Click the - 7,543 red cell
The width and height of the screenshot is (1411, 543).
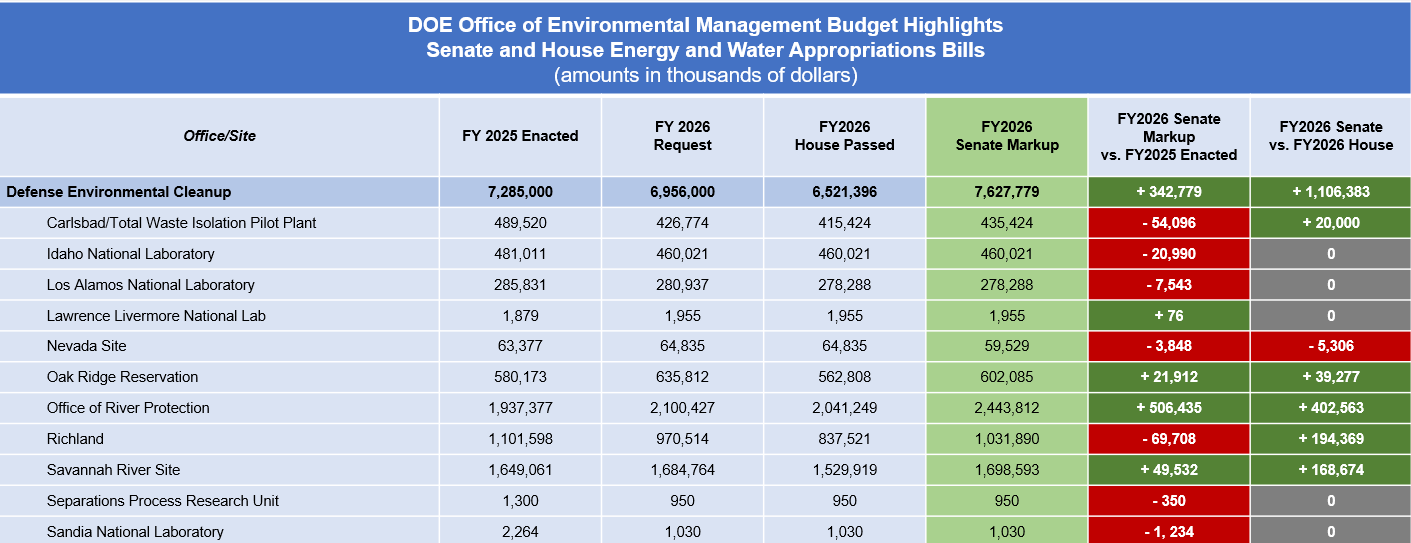click(1169, 285)
